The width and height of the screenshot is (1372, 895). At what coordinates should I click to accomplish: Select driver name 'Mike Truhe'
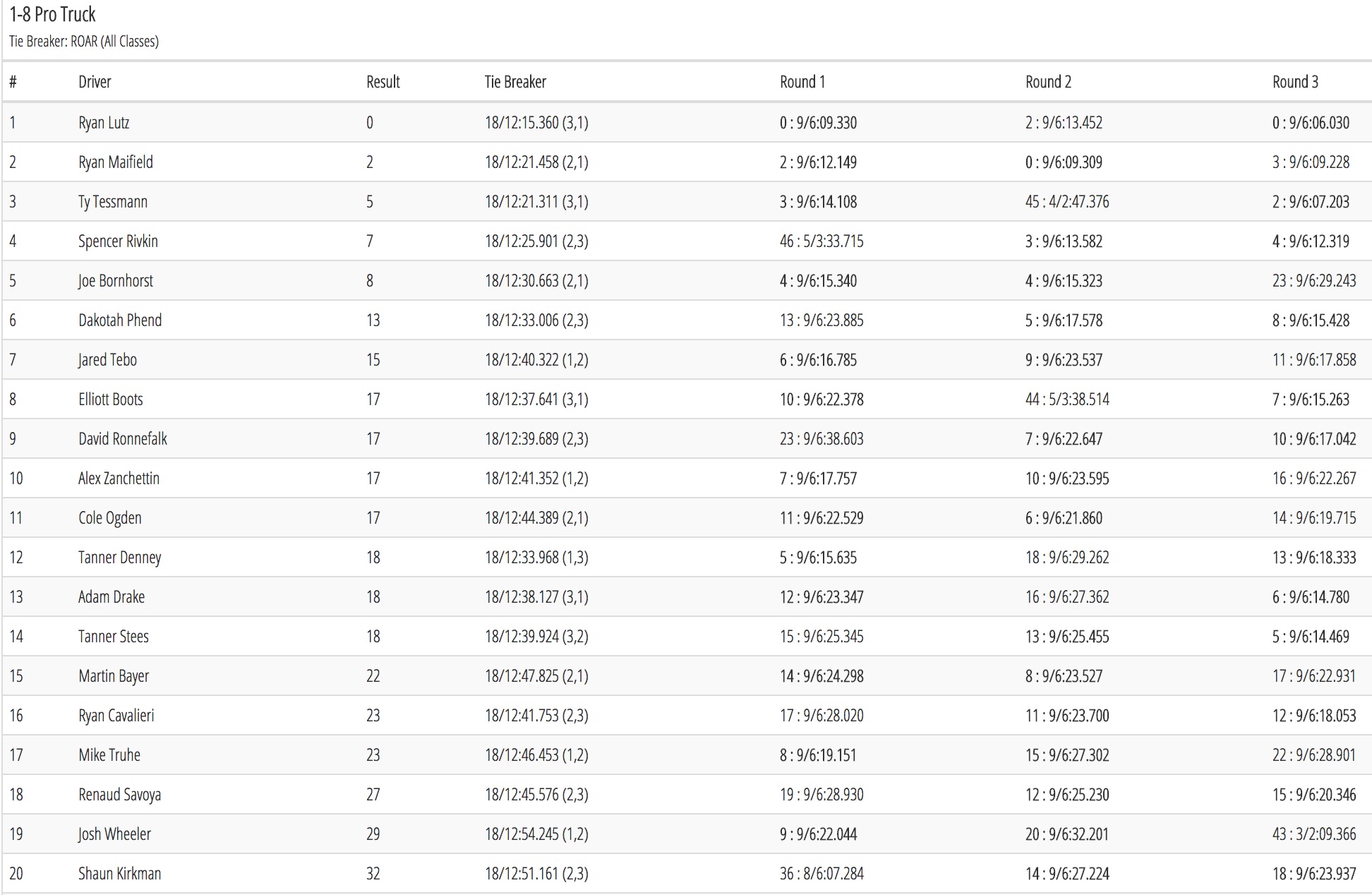[109, 755]
